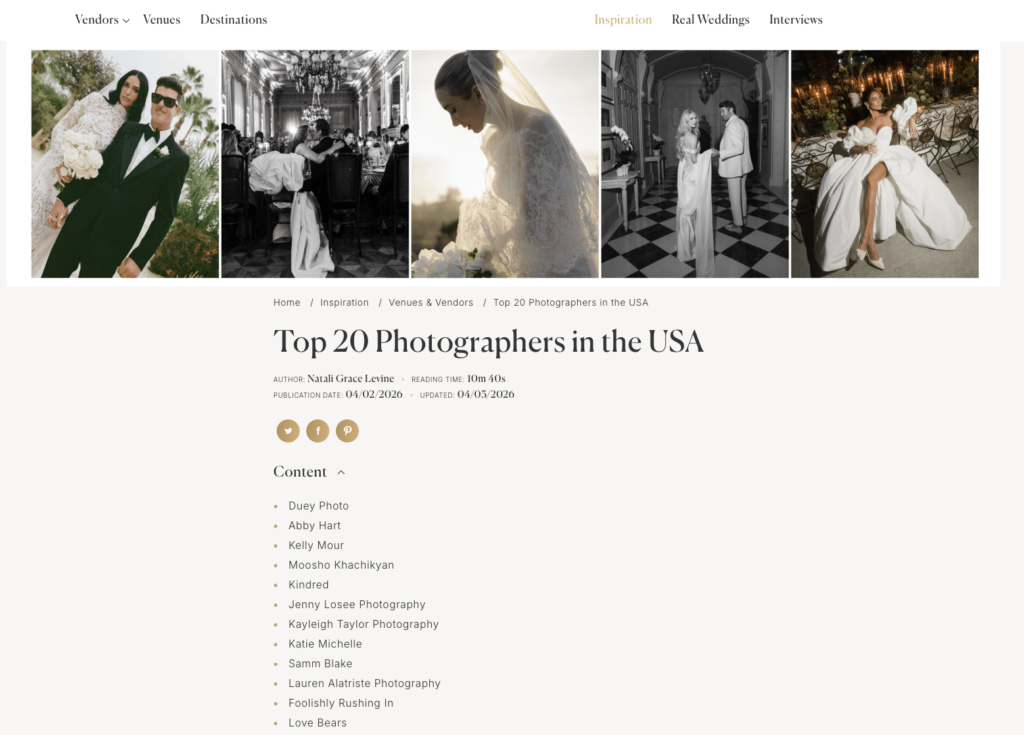This screenshot has height=735, width=1024.
Task: Open author Natali Grace Levine link
Action: point(350,379)
